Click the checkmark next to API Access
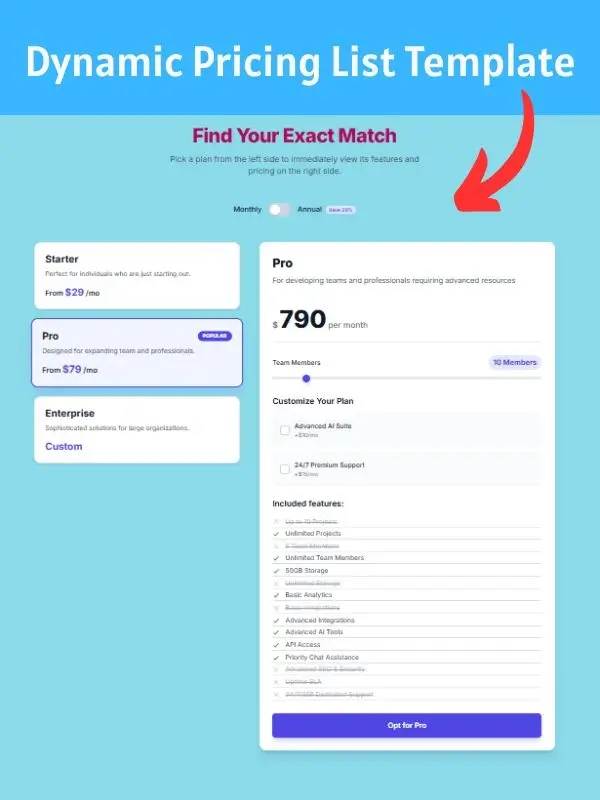Viewport: 600px width, 800px height. click(x=276, y=645)
